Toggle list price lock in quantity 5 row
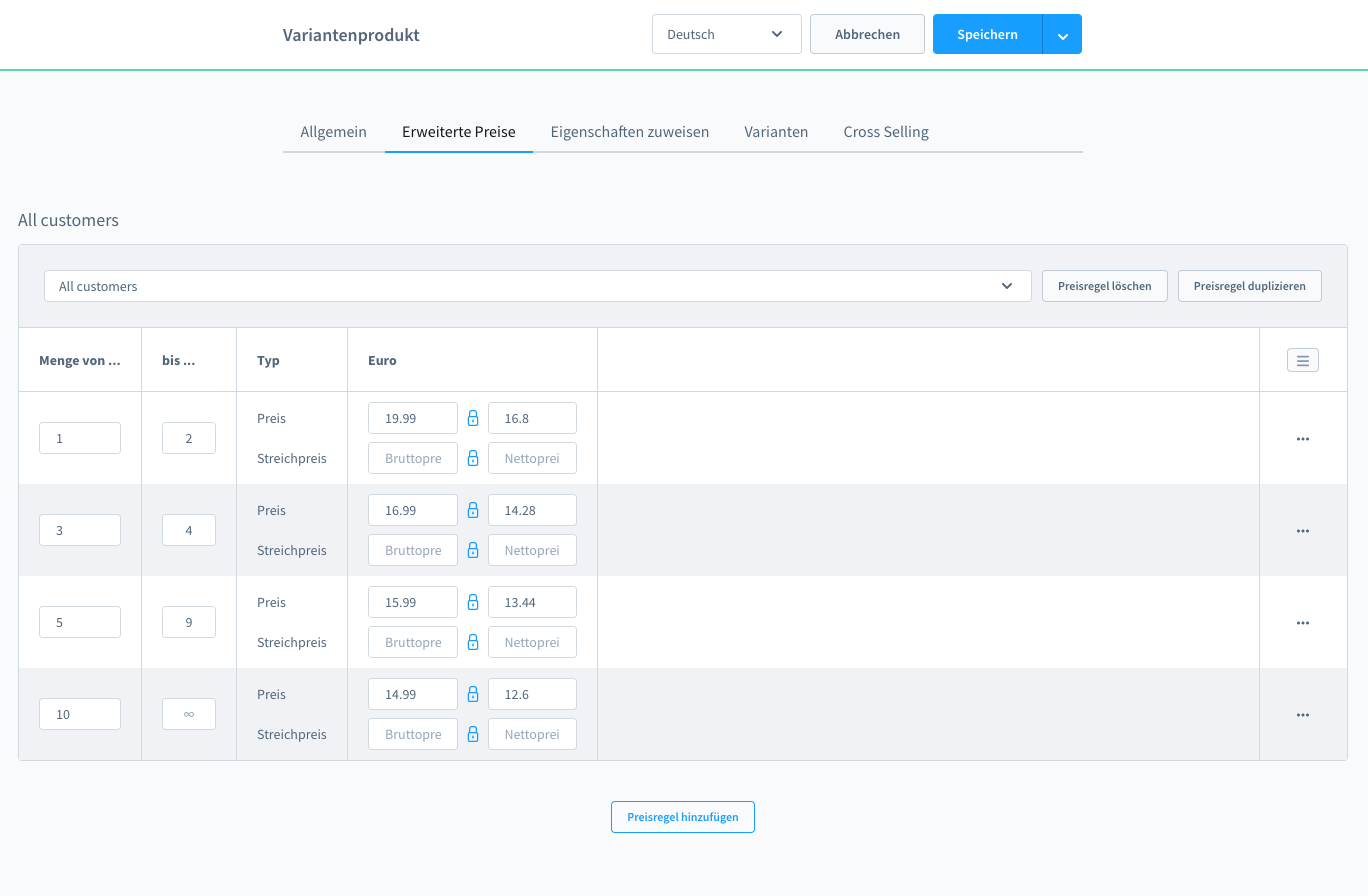This screenshot has height=896, width=1368. point(473,642)
